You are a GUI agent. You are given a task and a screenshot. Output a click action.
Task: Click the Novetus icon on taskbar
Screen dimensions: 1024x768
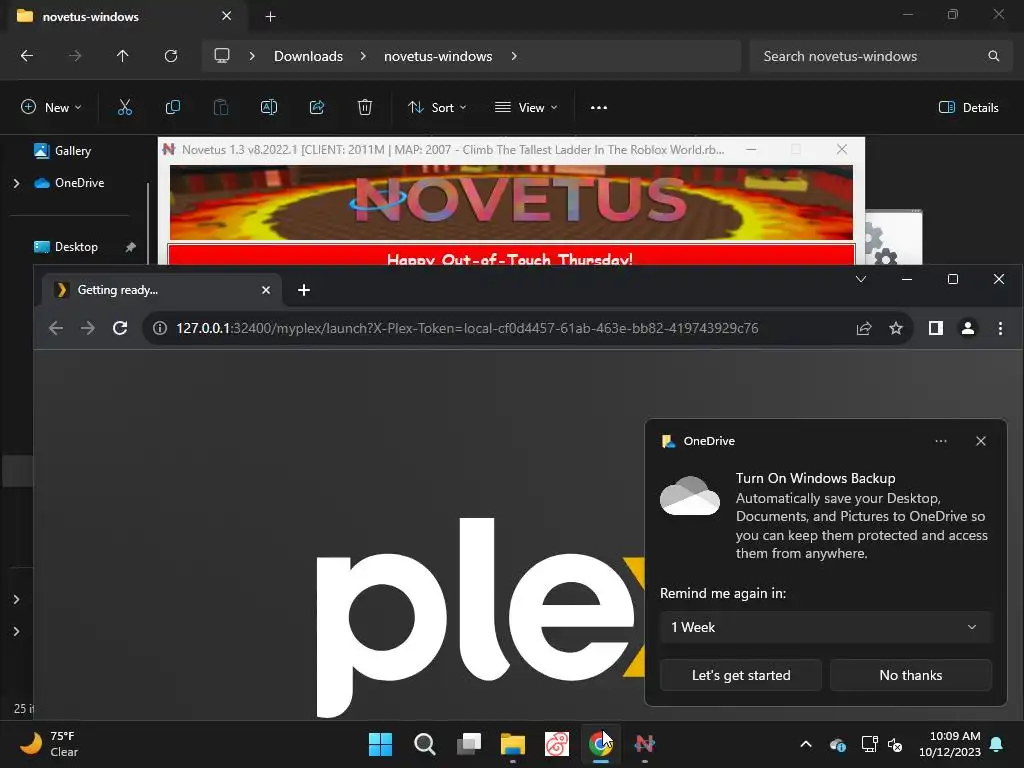click(x=645, y=744)
